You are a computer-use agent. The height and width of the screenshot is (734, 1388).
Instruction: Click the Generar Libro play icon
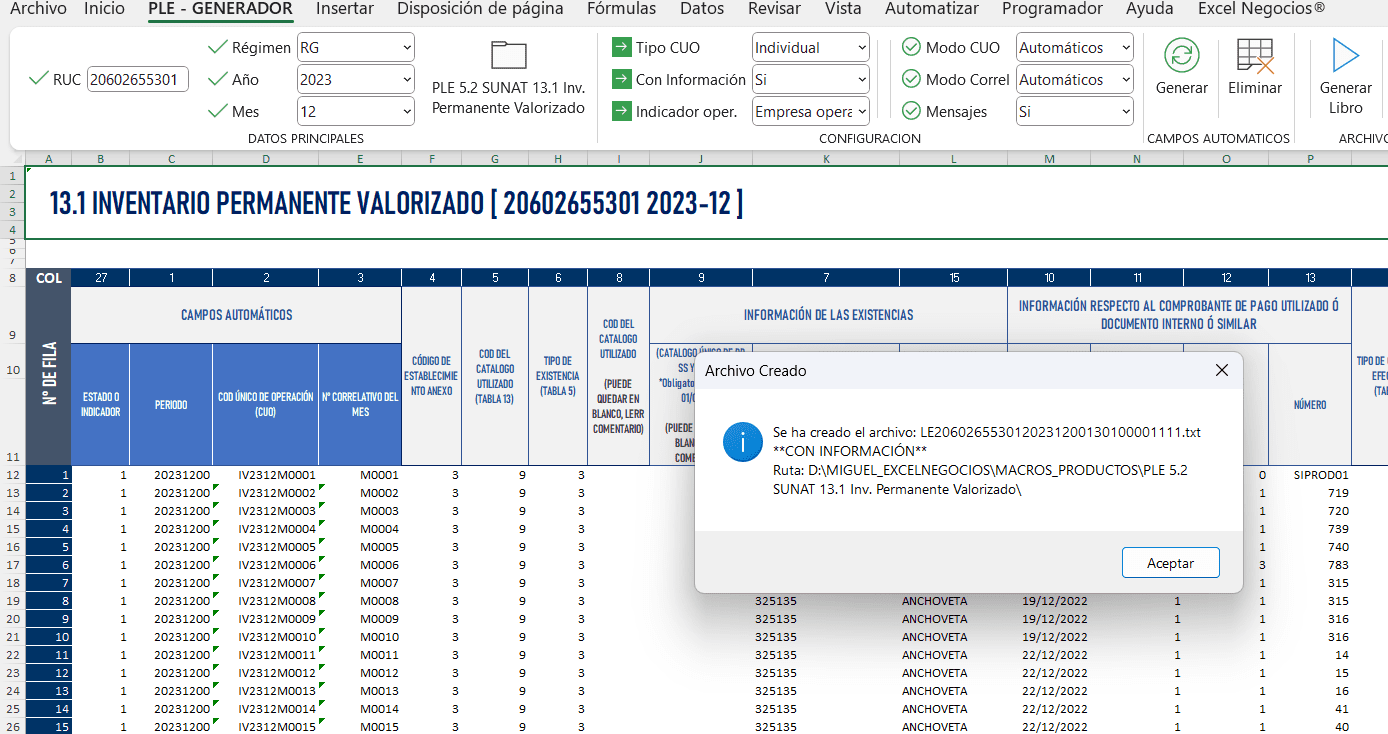tap(1345, 56)
